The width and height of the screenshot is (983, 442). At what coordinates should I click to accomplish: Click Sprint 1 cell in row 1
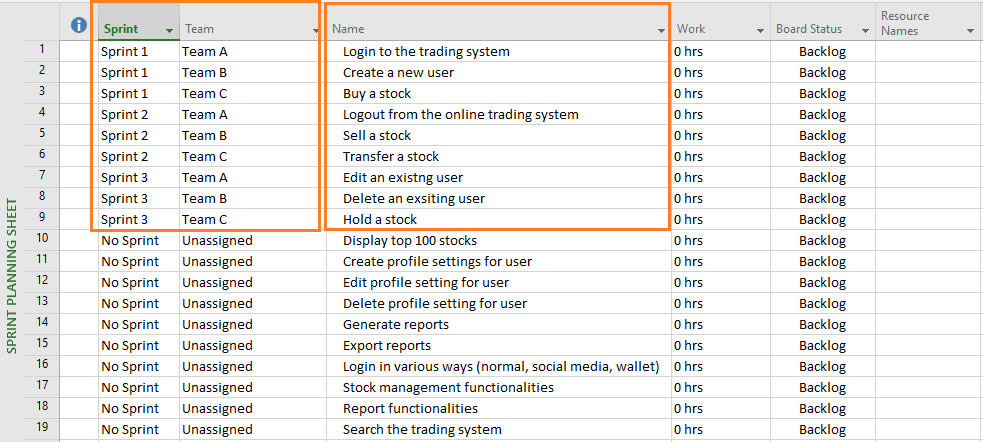(139, 51)
